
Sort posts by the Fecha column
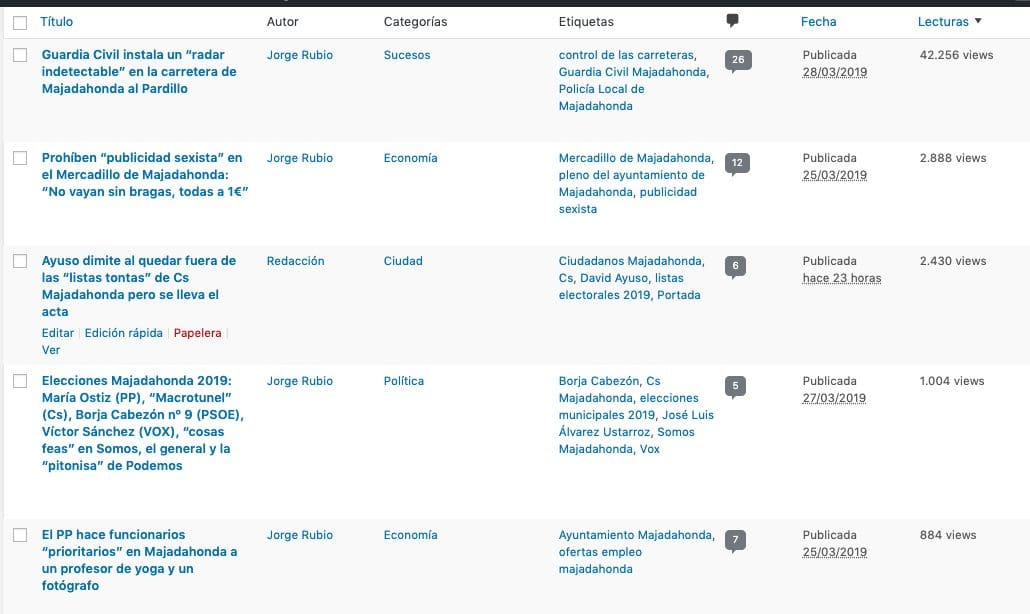click(818, 22)
